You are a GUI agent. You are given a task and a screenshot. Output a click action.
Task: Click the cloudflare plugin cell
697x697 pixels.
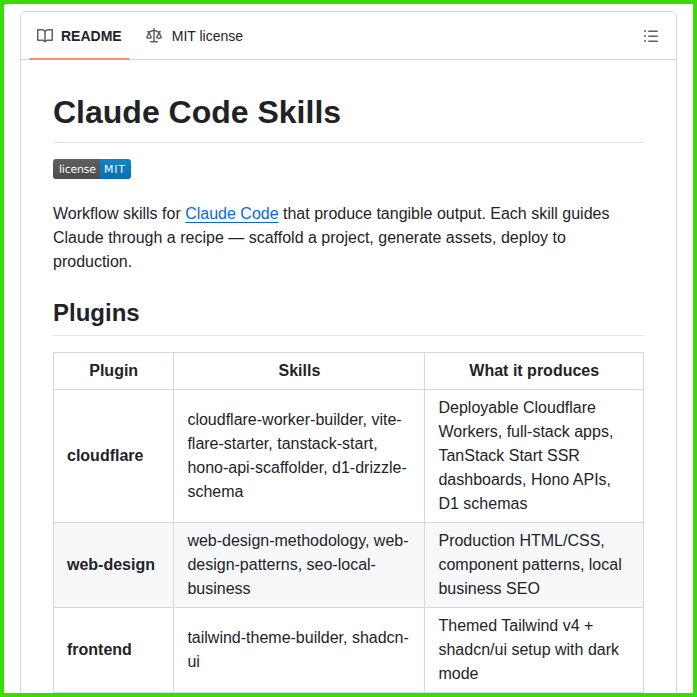point(113,456)
